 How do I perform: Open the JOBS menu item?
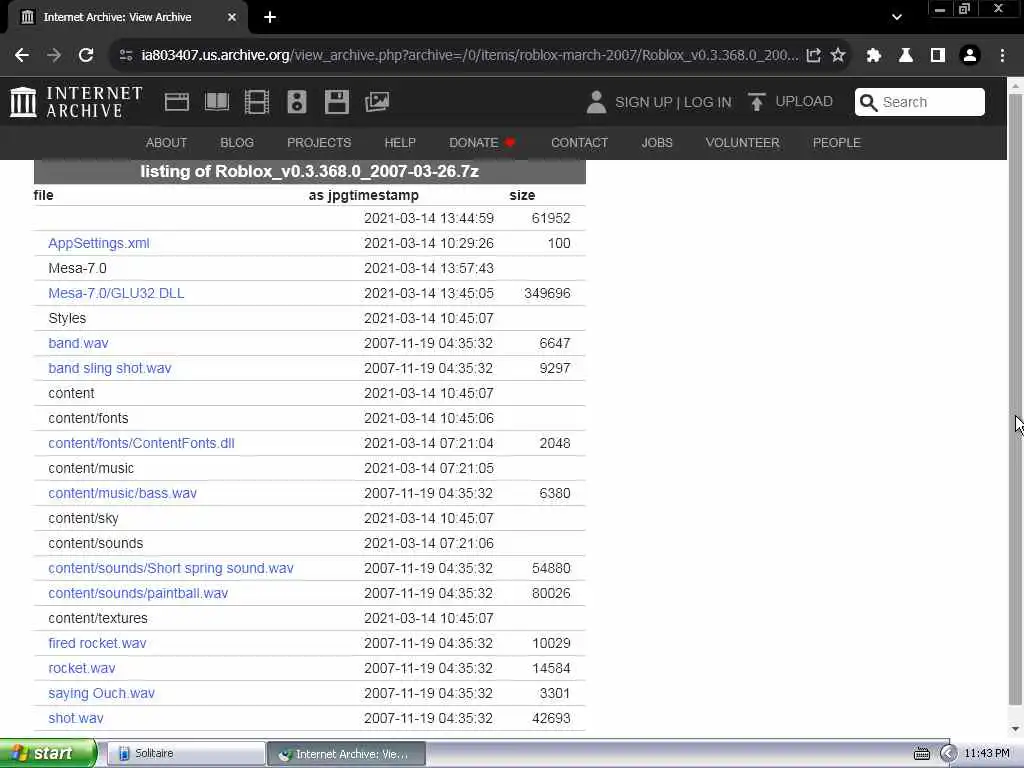(x=656, y=142)
